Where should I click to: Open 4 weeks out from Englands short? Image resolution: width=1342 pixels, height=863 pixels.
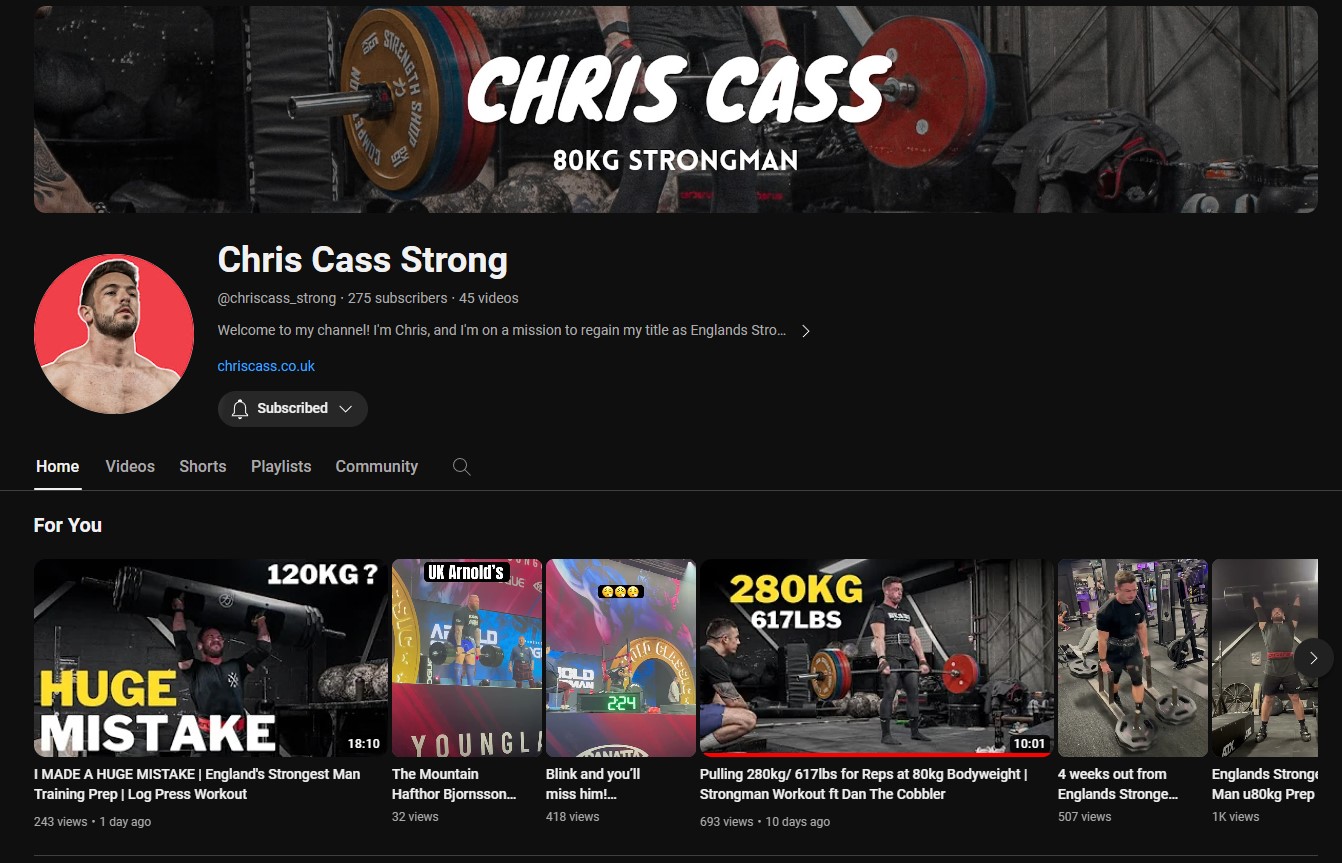click(x=1133, y=657)
